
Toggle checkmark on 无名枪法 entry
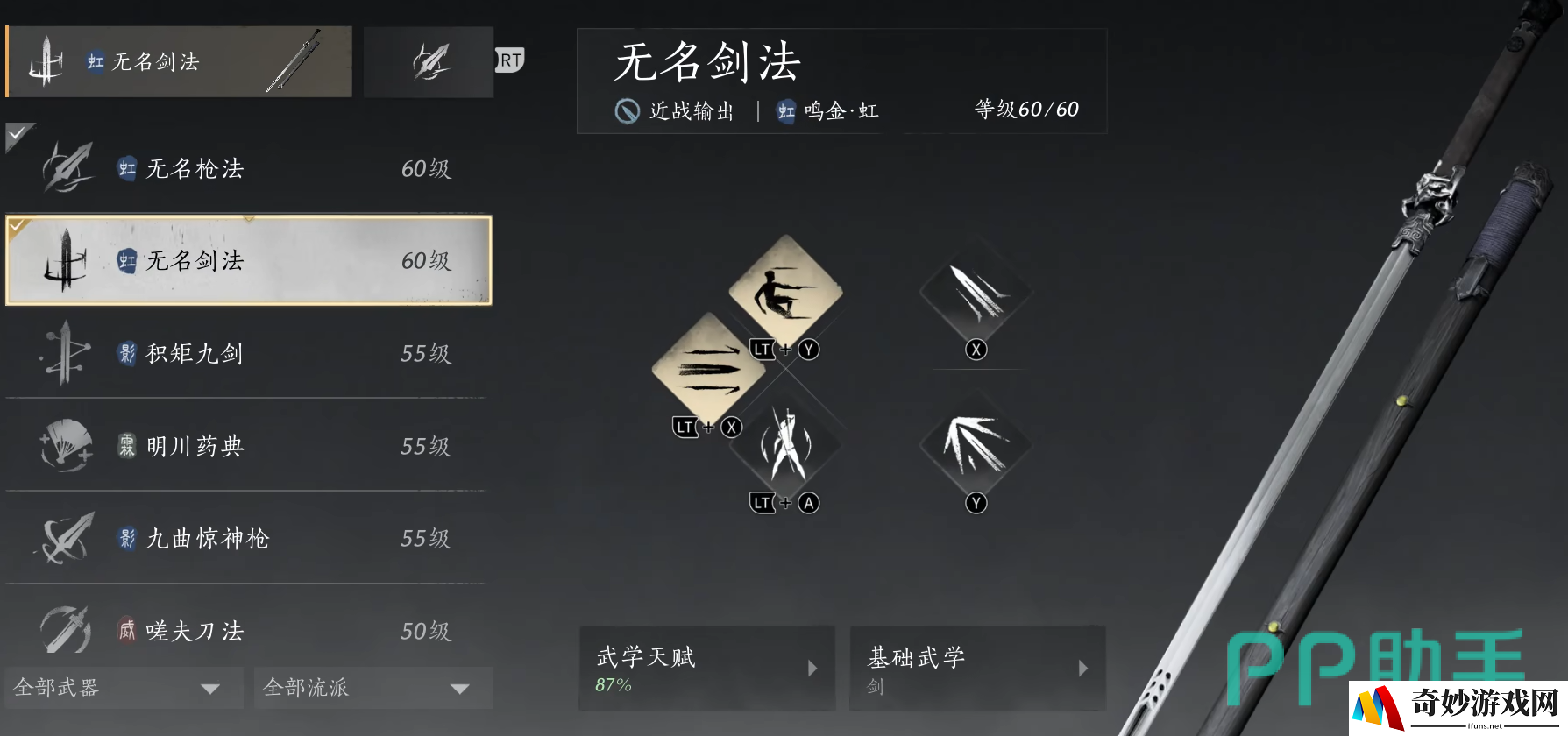tap(17, 134)
